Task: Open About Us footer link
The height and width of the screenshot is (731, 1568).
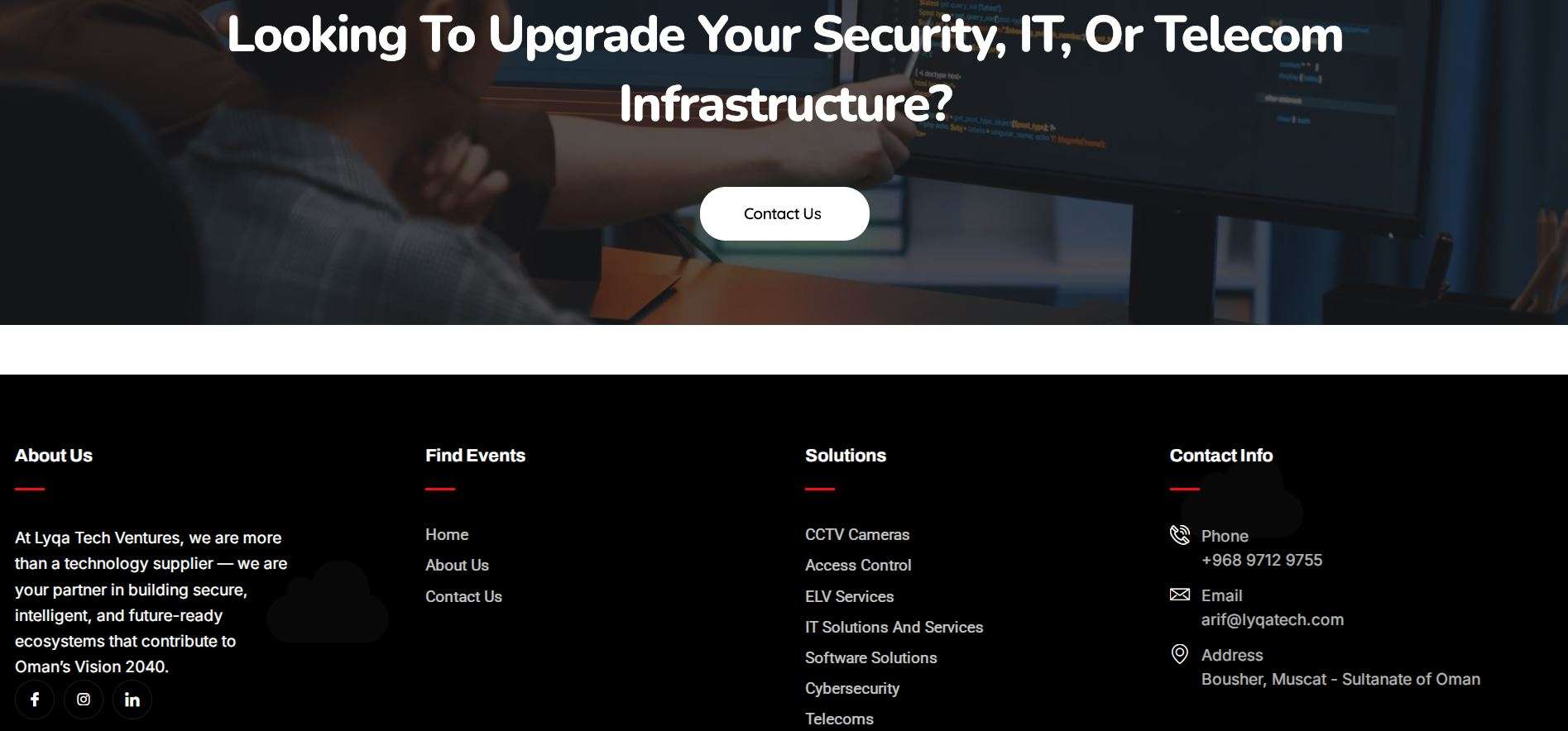Action: pyautogui.click(x=457, y=566)
